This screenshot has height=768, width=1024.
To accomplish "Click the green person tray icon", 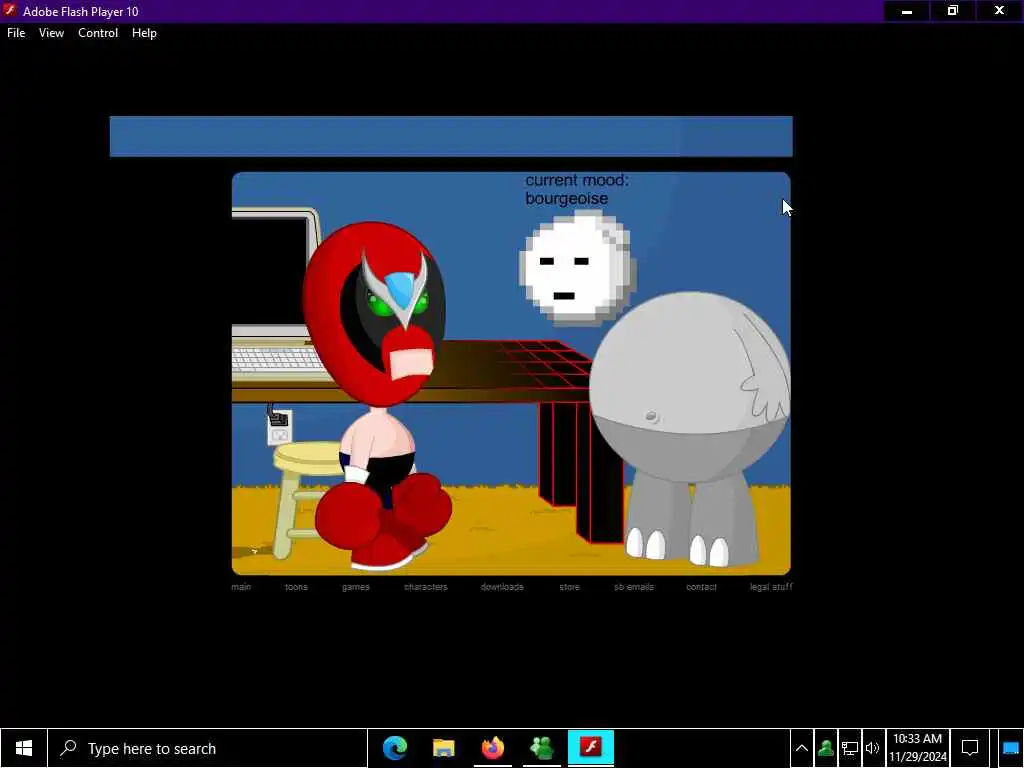I will point(825,748).
